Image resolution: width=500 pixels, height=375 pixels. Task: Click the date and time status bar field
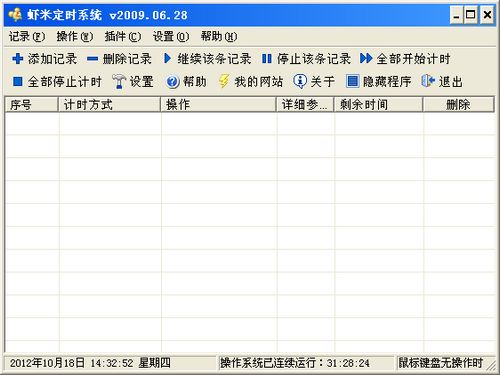click(110, 363)
